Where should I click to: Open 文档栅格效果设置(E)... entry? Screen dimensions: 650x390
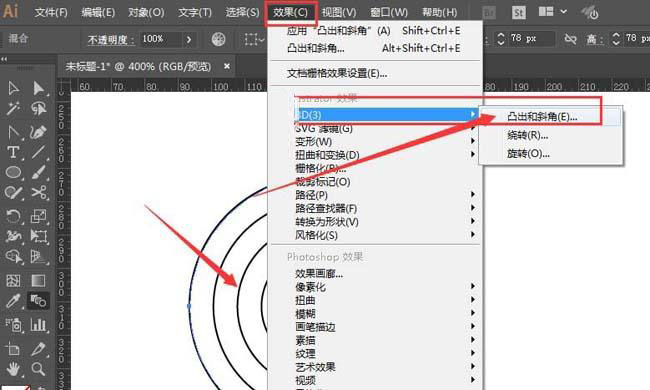coord(337,73)
